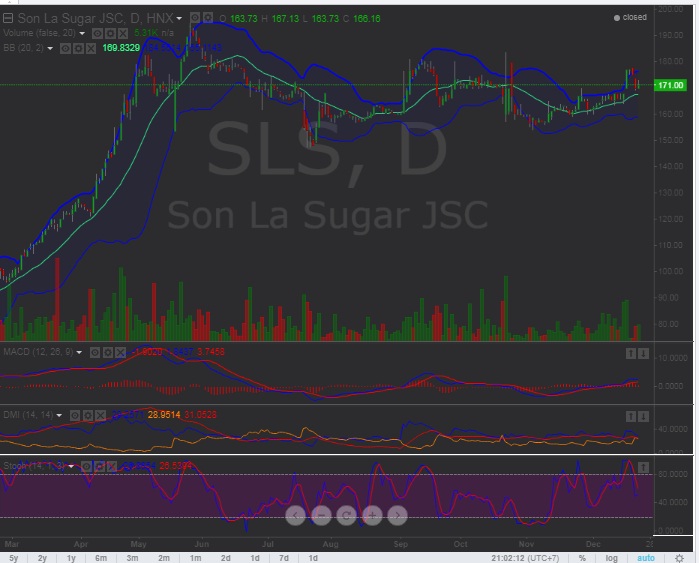Image resolution: width=699 pixels, height=563 pixels.
Task: Select the 2m time range
Action: (x=164, y=558)
